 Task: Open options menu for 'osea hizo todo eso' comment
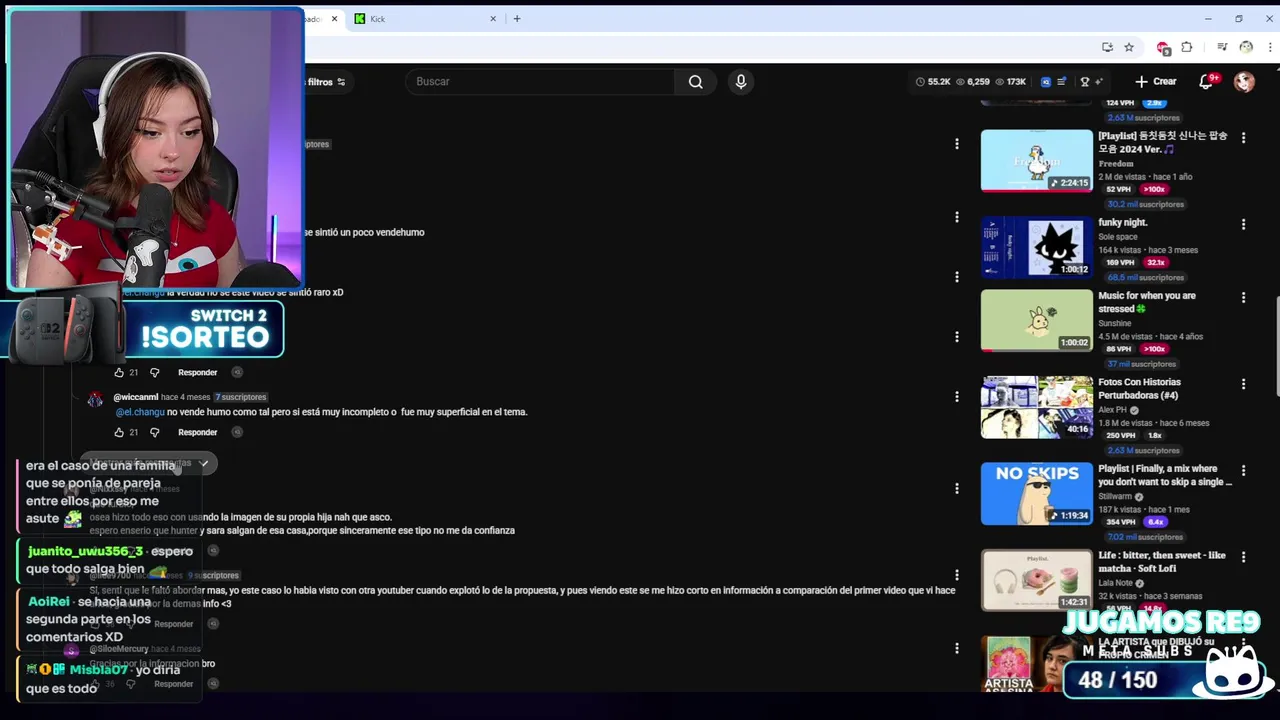tap(957, 489)
